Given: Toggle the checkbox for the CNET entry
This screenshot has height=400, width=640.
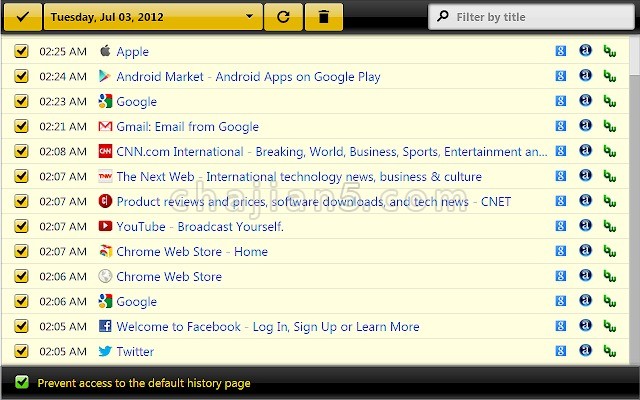Looking at the screenshot, I should click(x=21, y=201).
